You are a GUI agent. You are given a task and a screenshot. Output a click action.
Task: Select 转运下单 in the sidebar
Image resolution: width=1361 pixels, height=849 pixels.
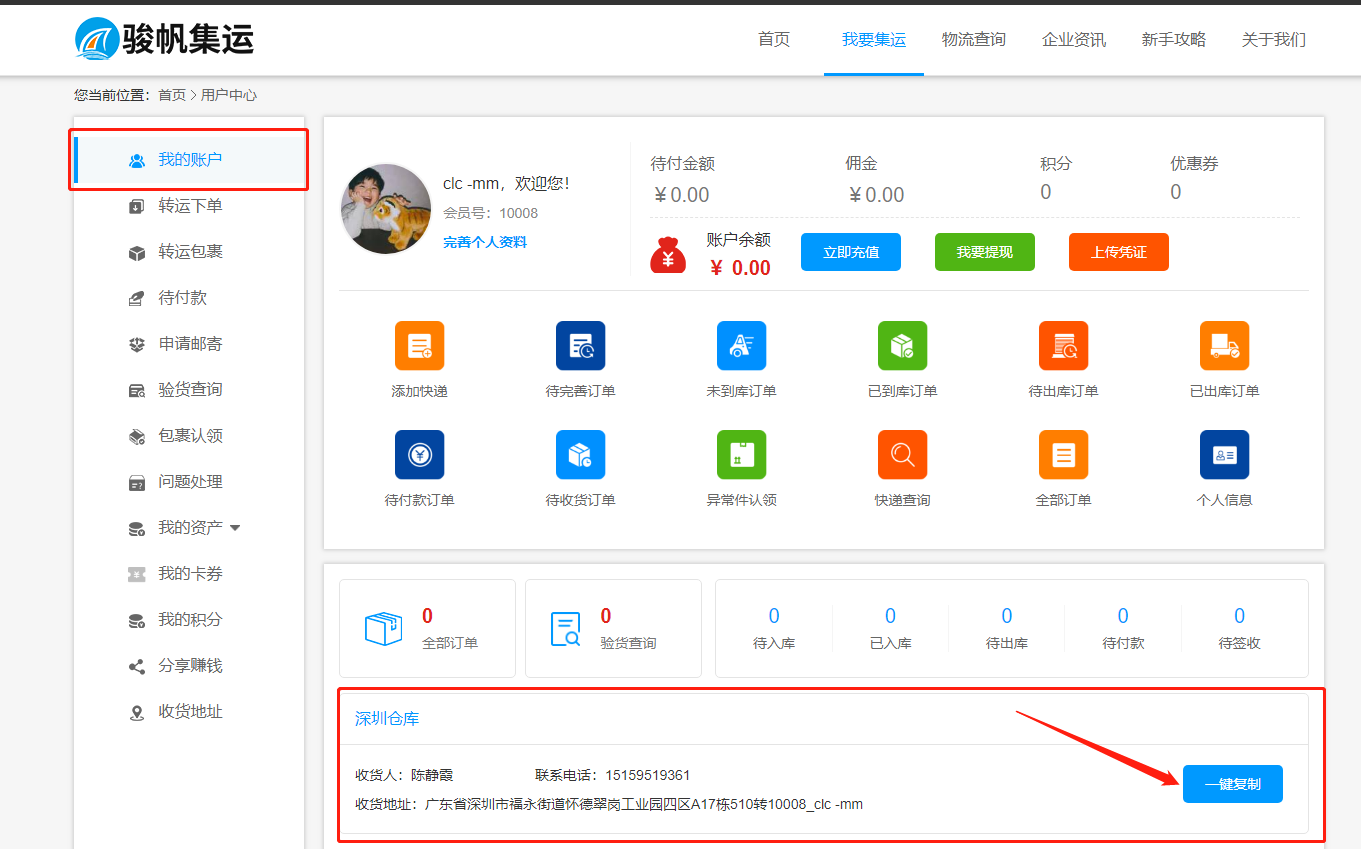click(190, 206)
